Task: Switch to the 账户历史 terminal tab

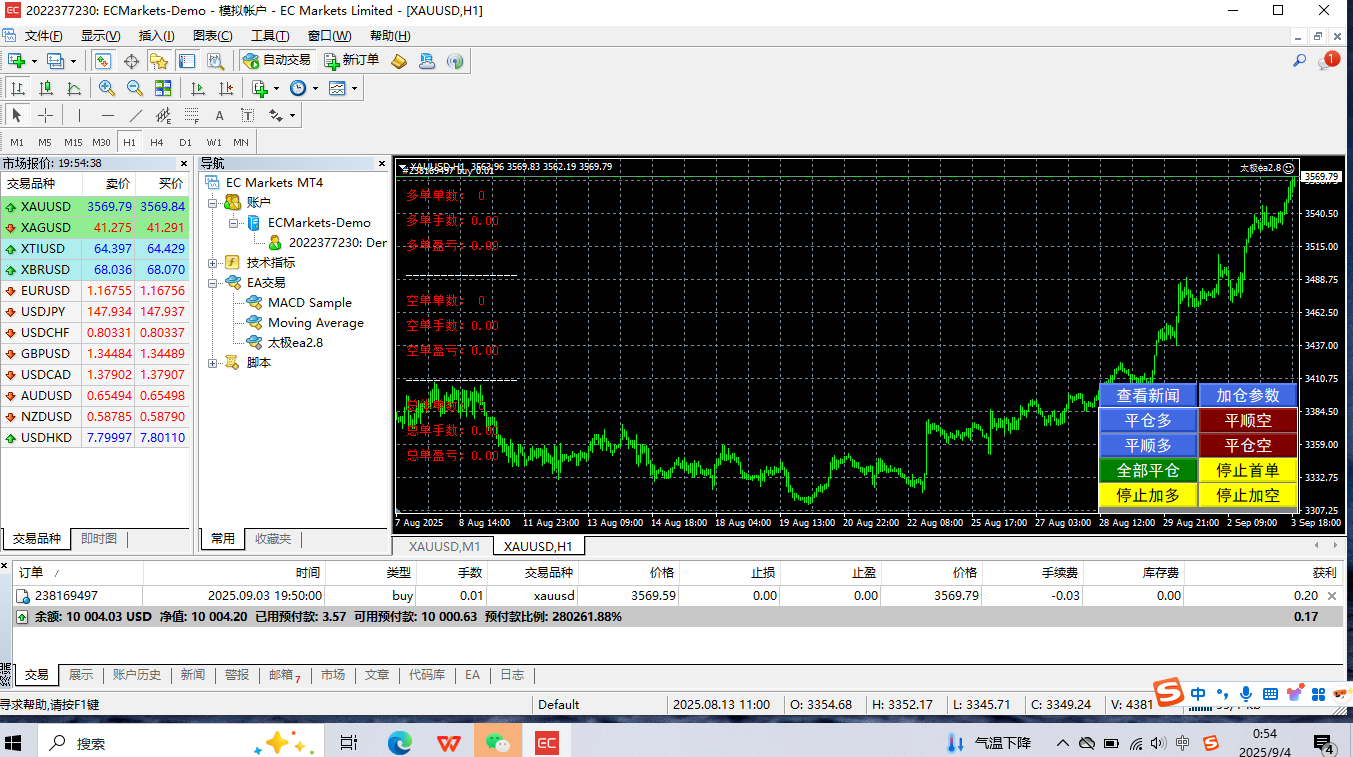Action: pos(137,675)
